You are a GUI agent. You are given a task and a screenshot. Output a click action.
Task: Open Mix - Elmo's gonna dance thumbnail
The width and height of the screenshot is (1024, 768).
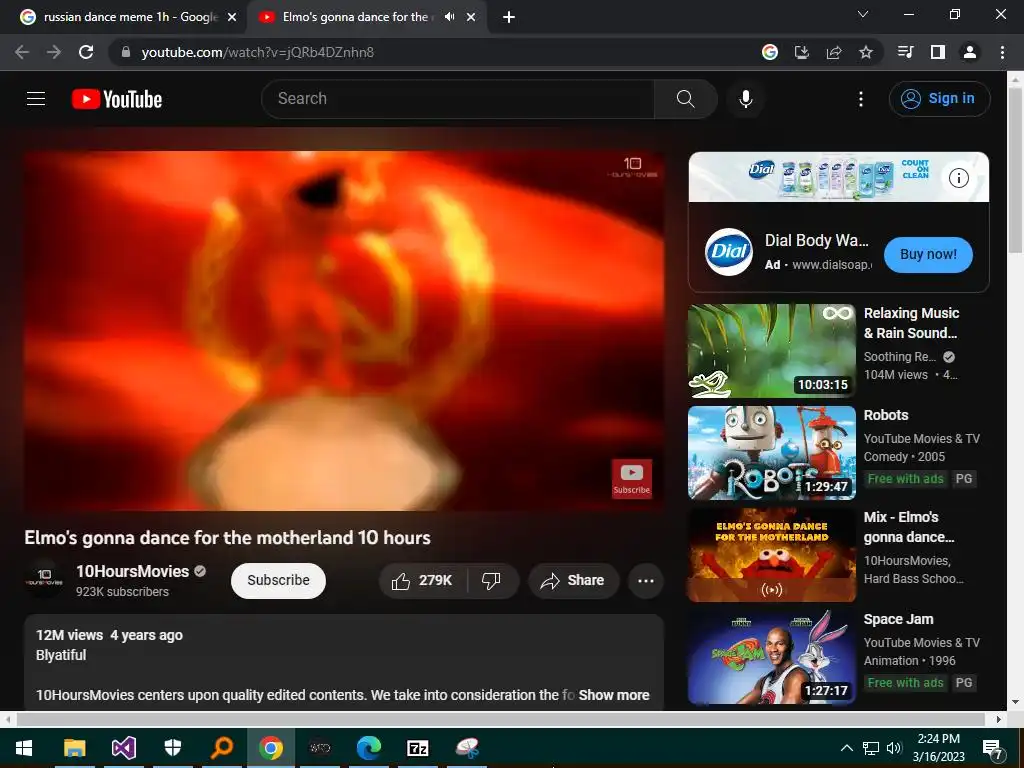pos(772,555)
